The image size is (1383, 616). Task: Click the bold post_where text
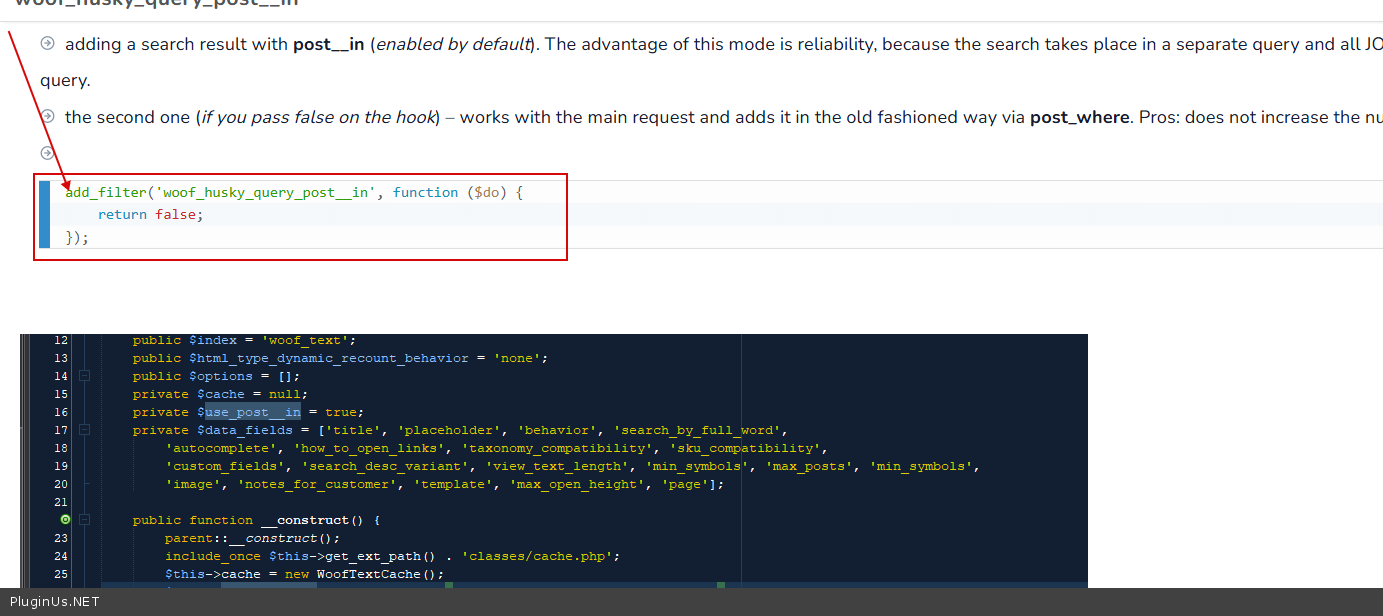point(1079,117)
